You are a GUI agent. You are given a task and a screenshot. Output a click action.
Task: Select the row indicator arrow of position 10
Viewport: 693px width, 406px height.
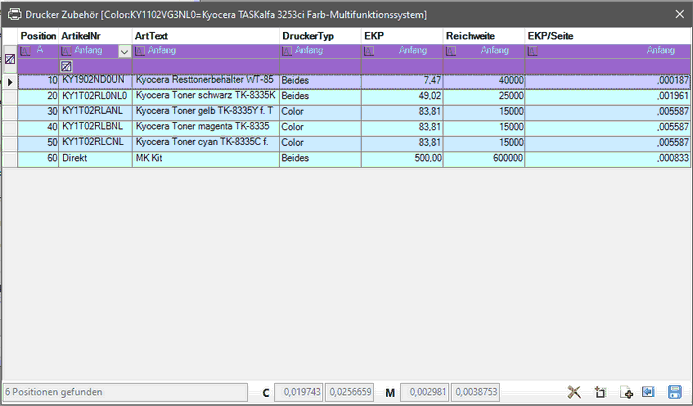click(x=10, y=82)
